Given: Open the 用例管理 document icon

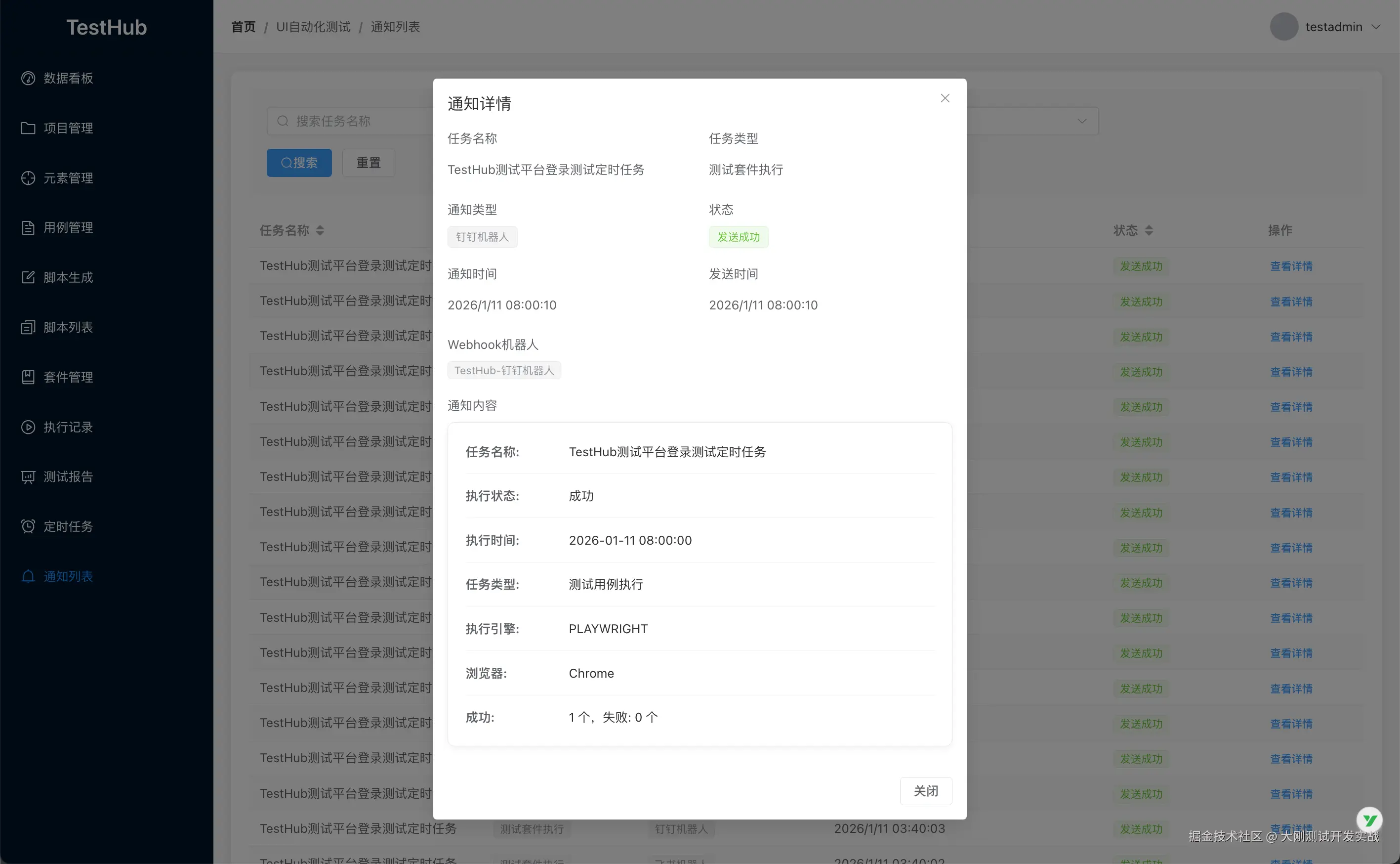Looking at the screenshot, I should [28, 227].
